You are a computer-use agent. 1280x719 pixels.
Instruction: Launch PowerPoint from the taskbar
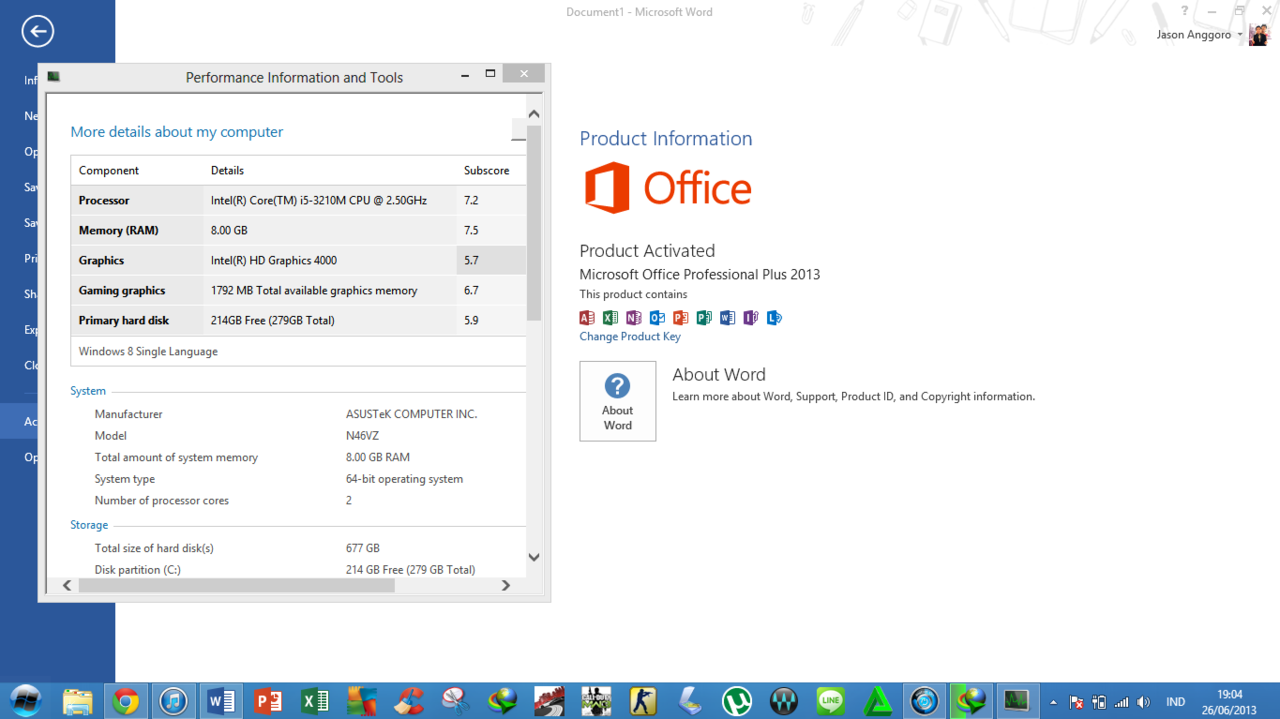click(x=267, y=701)
